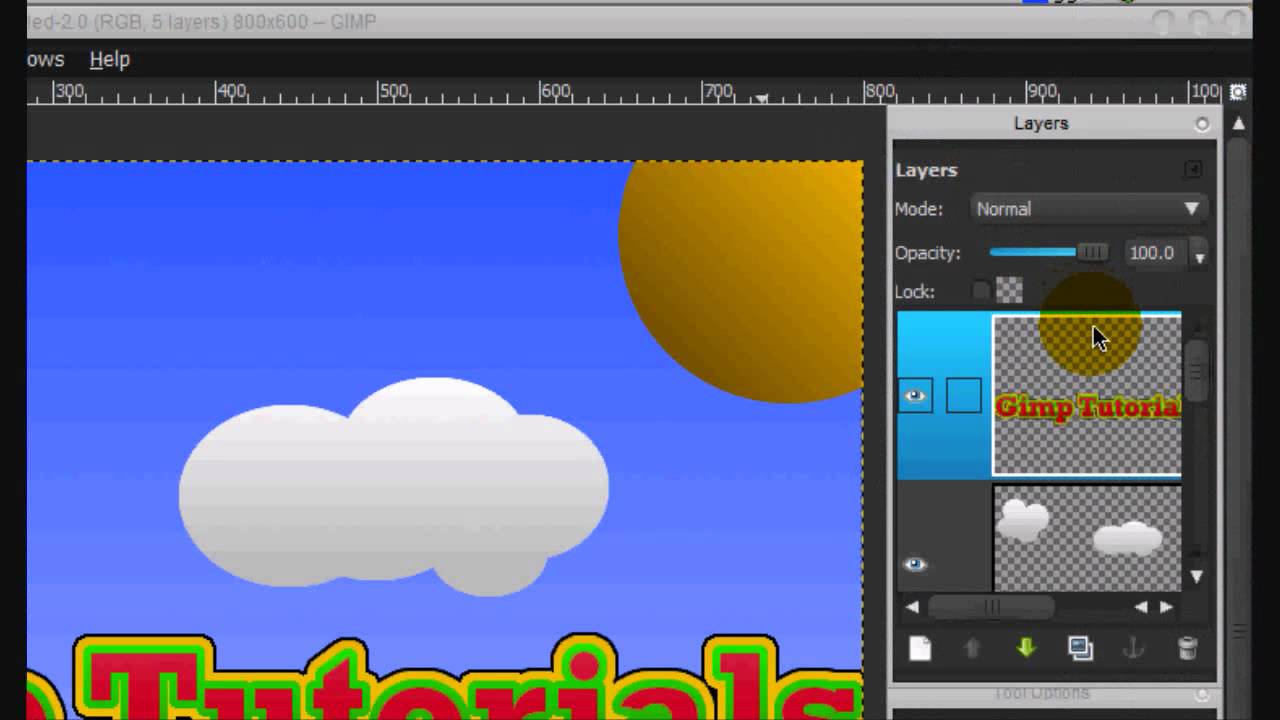1280x720 pixels.
Task: Click the Mode: label
Action: click(x=919, y=209)
